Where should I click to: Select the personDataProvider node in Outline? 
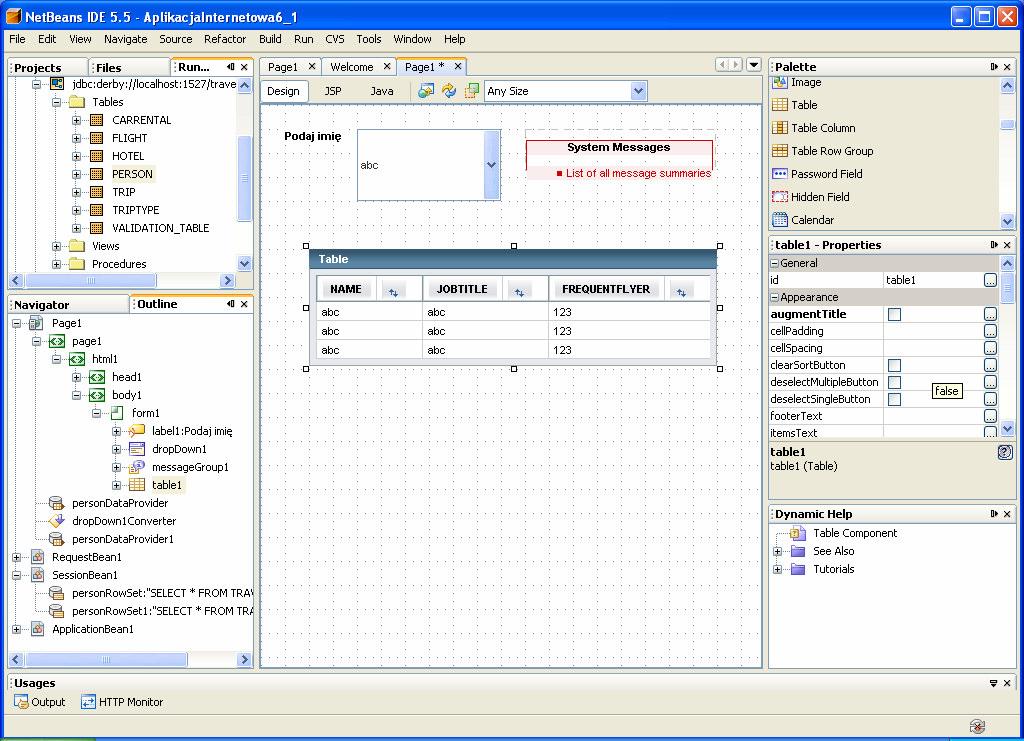120,503
